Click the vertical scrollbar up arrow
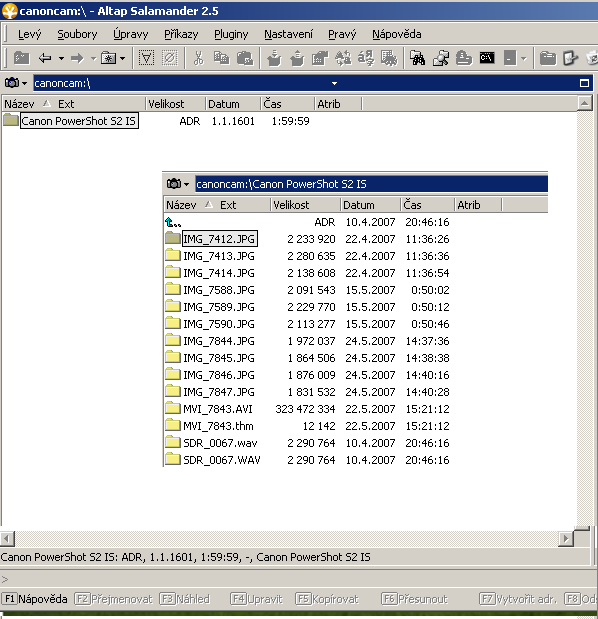Viewport: 598px width, 619px height. (584, 104)
